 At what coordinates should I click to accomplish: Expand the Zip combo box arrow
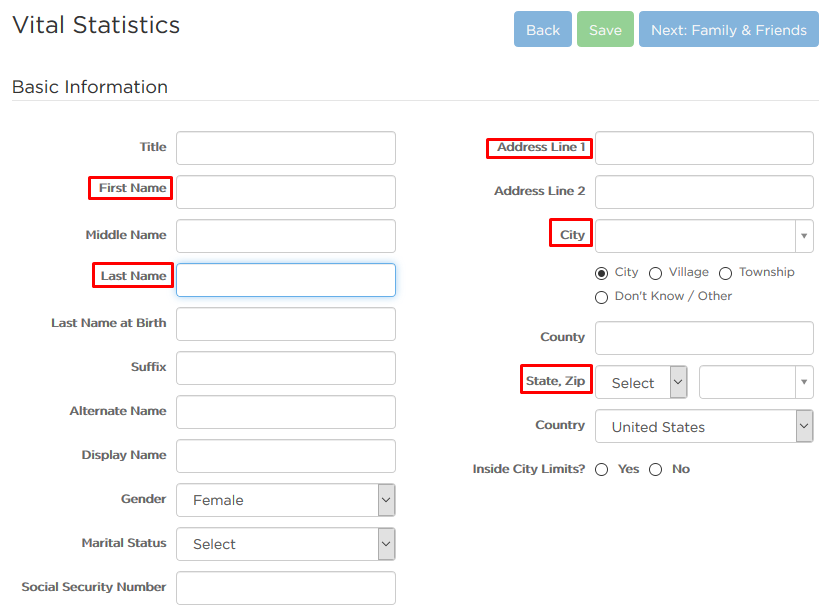[x=804, y=382]
